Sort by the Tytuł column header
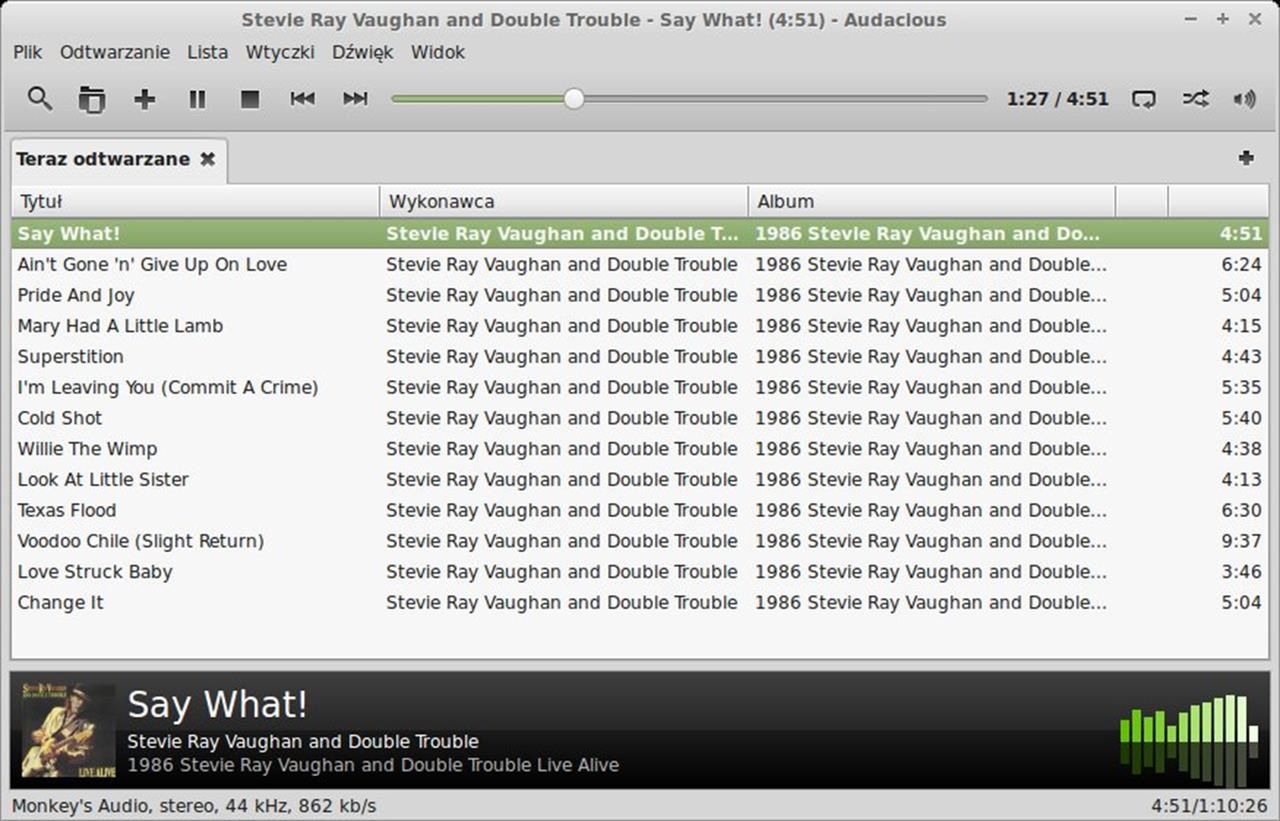Viewport: 1280px width, 821px height. (195, 201)
